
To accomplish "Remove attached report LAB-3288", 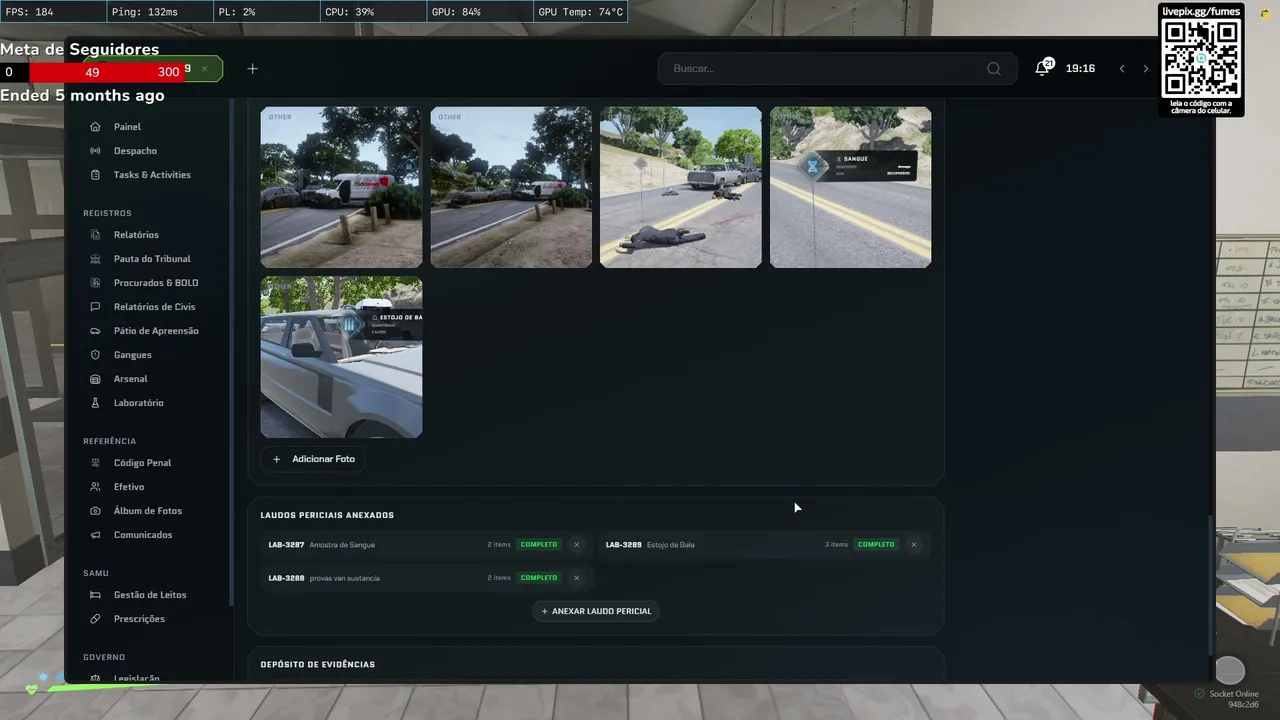I will coord(576,578).
